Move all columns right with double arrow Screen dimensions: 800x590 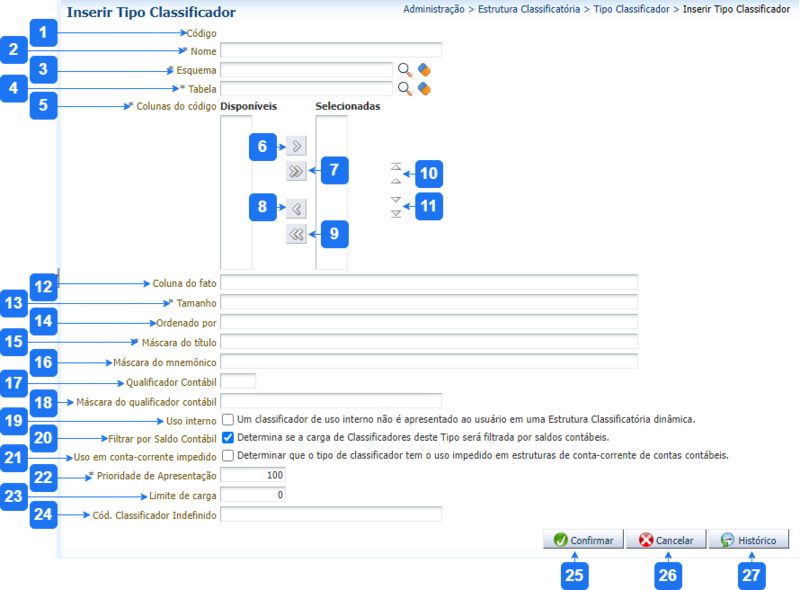pos(296,171)
